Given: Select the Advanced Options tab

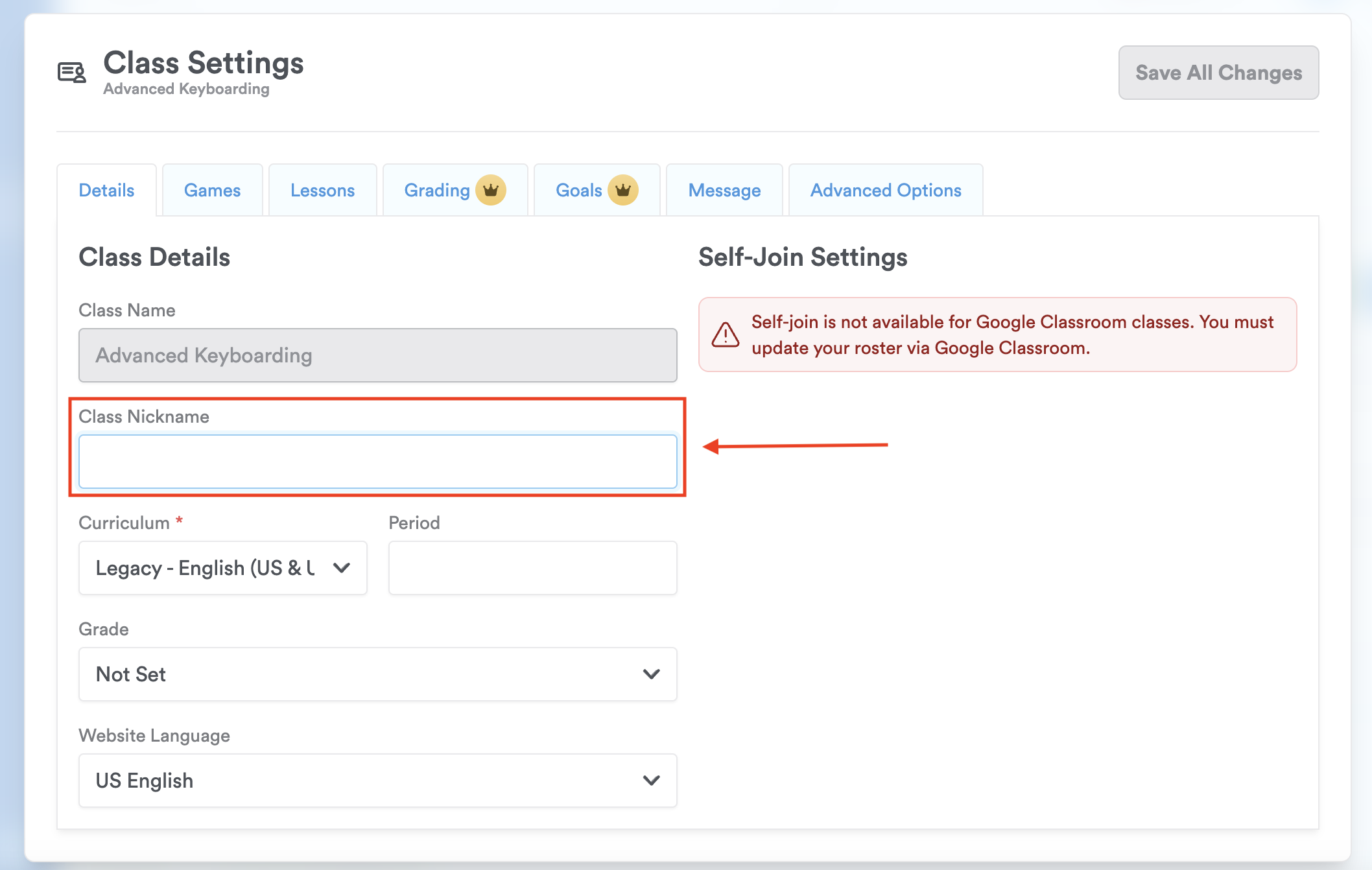Looking at the screenshot, I should (x=885, y=190).
